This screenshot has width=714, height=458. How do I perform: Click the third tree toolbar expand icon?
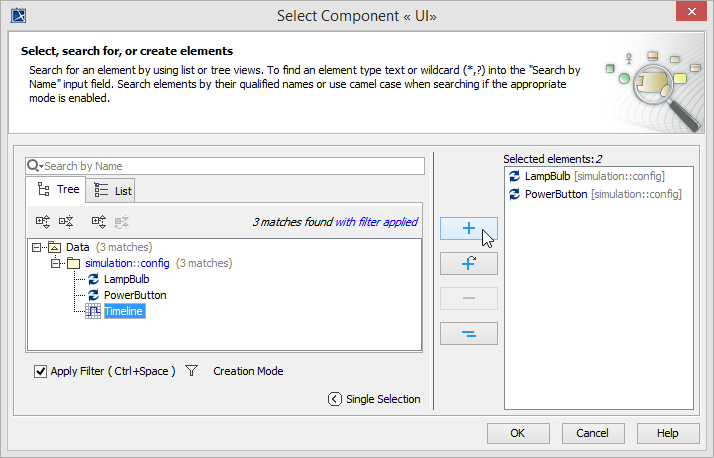click(99, 221)
